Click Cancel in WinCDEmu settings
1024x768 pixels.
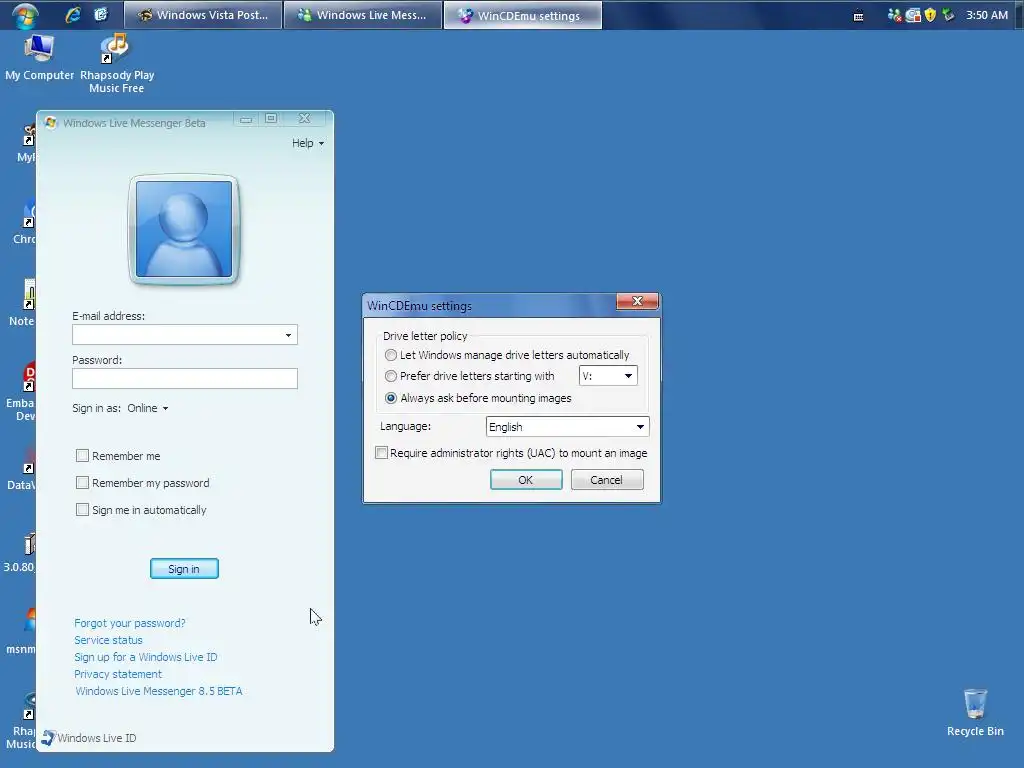(607, 480)
